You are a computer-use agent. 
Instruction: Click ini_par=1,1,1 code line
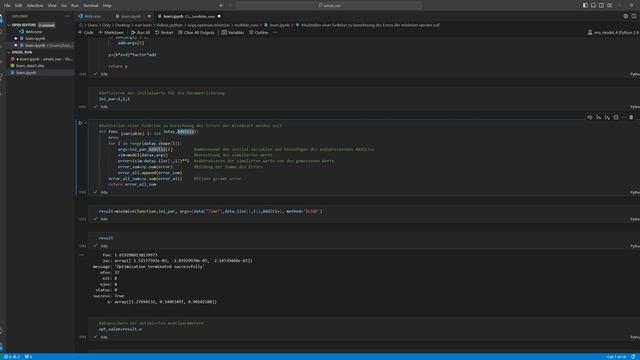click(x=114, y=99)
